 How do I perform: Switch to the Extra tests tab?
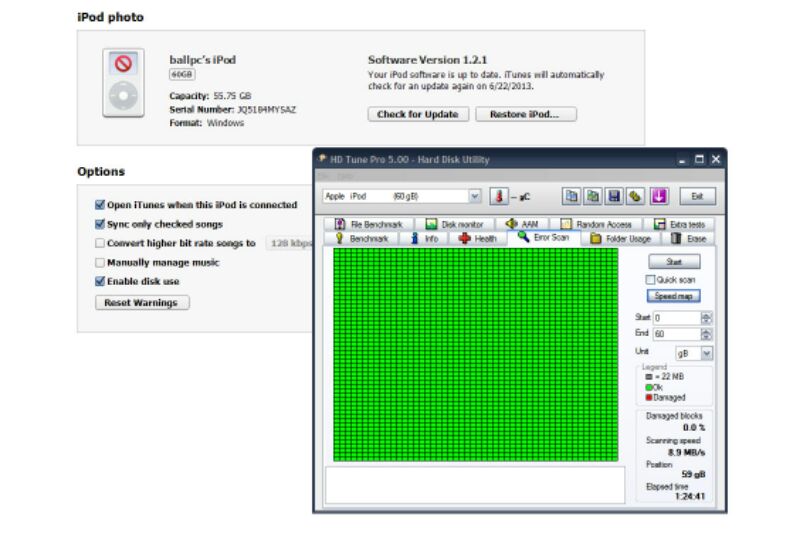pyautogui.click(x=679, y=224)
